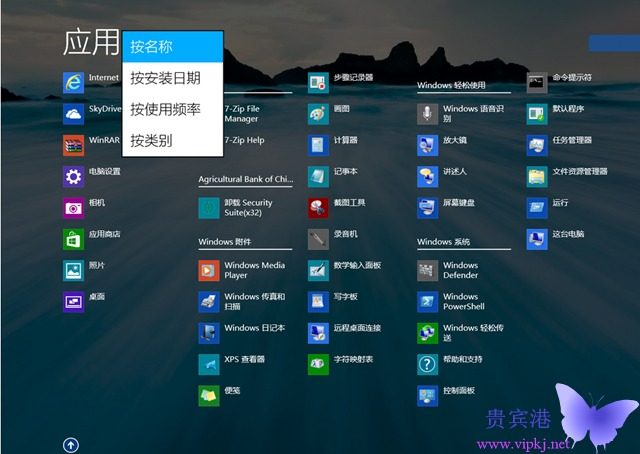Open 卸载 Security Suite(x32) icon
The image size is (640, 454).
(209, 208)
